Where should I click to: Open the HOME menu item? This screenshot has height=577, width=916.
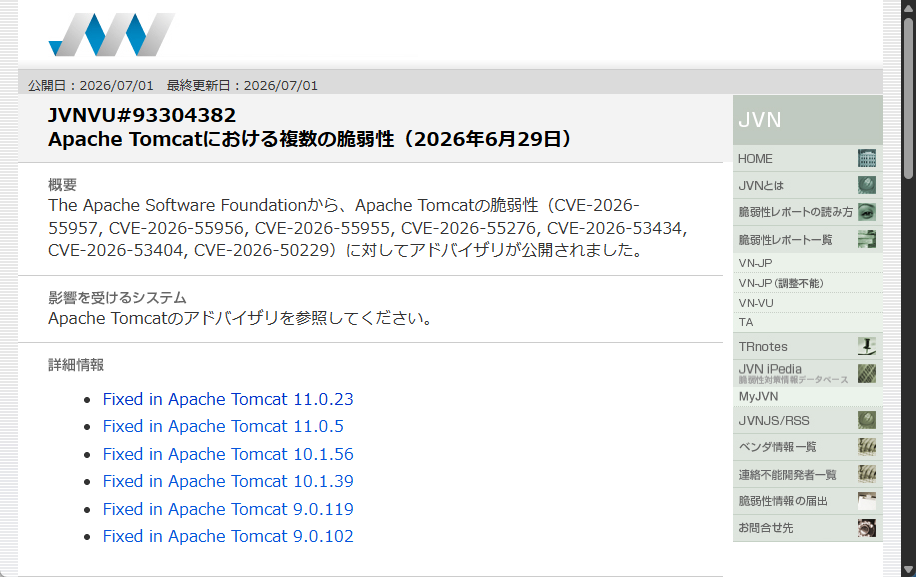(807, 158)
